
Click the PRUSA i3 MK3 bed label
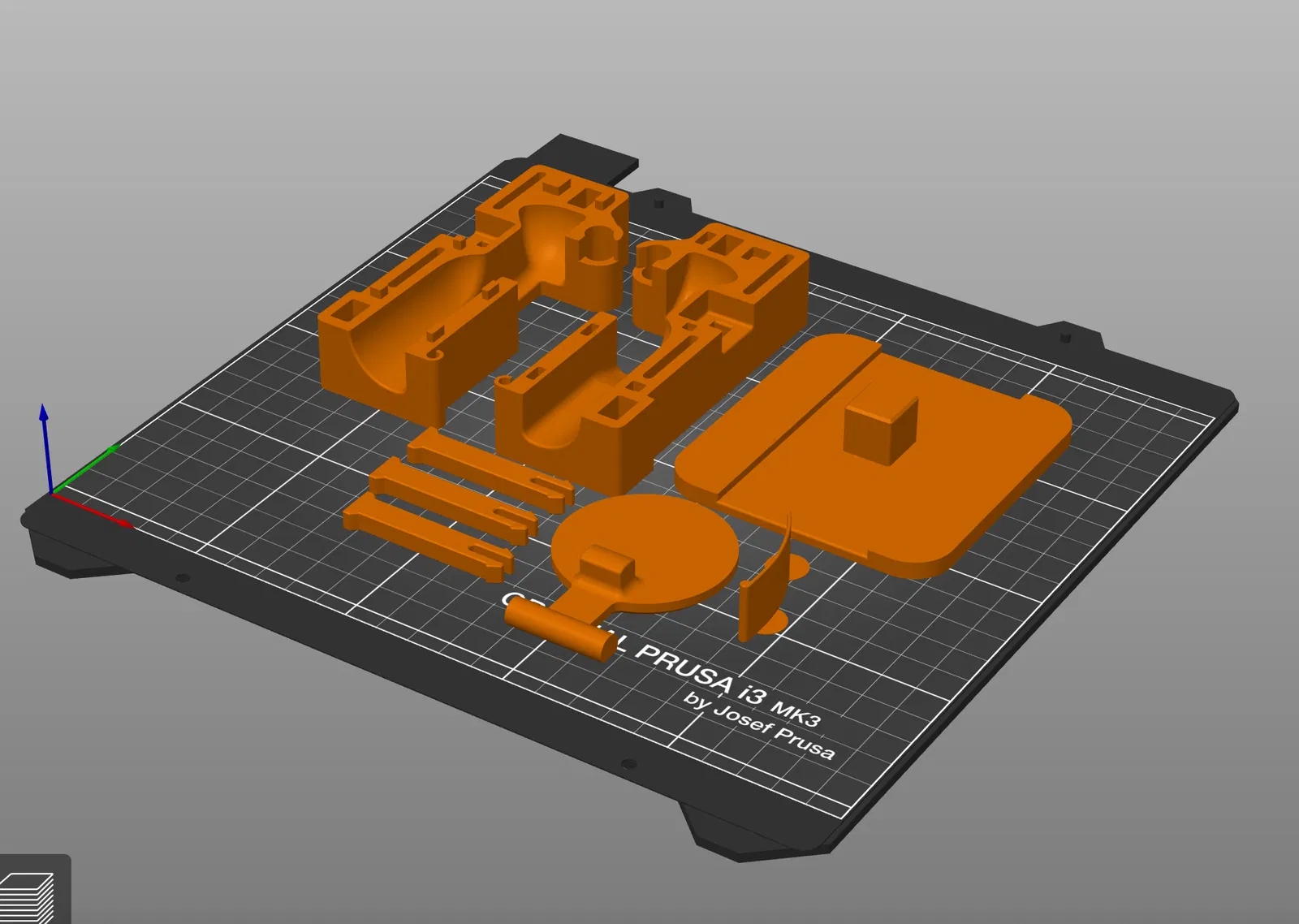pos(727,684)
